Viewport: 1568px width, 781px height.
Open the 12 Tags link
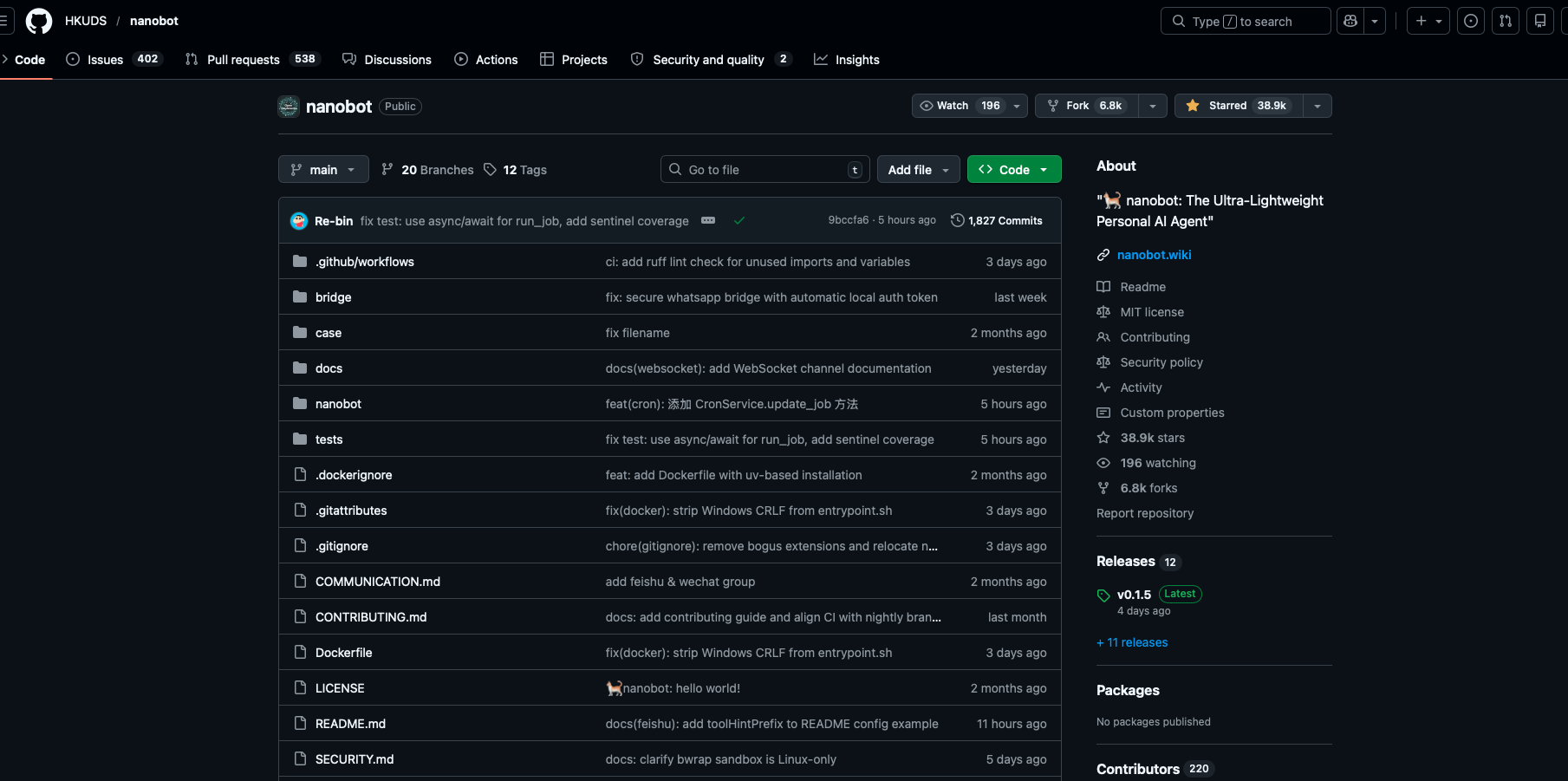[515, 170]
